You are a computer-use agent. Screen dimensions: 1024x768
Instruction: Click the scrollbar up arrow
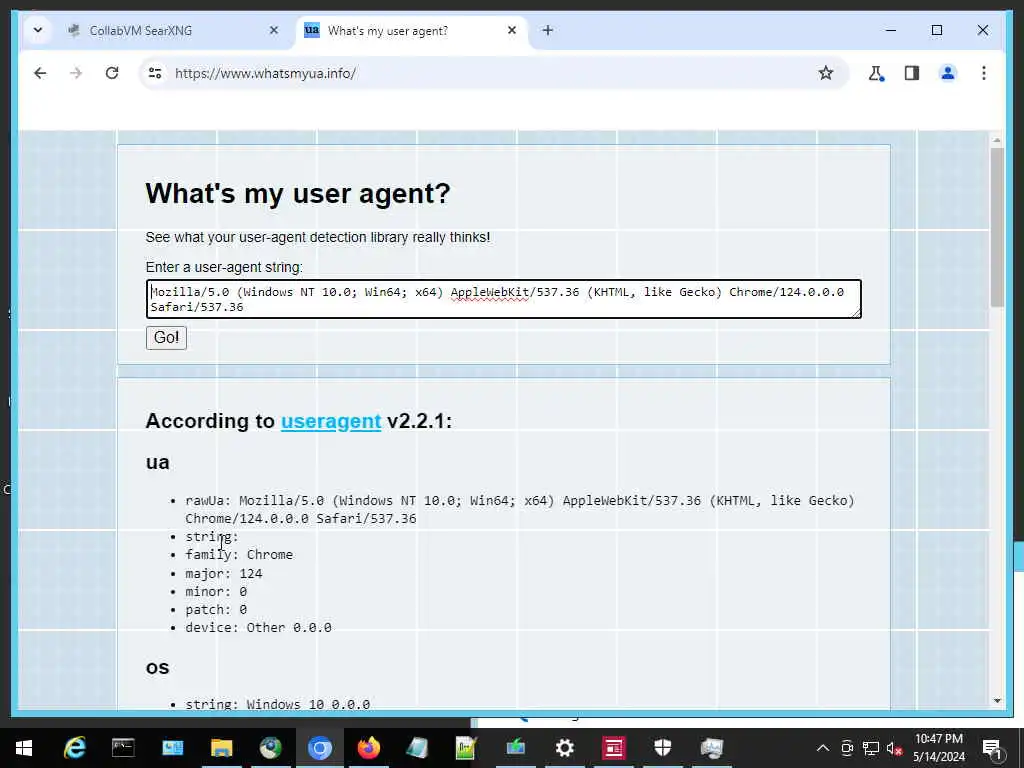tap(997, 140)
